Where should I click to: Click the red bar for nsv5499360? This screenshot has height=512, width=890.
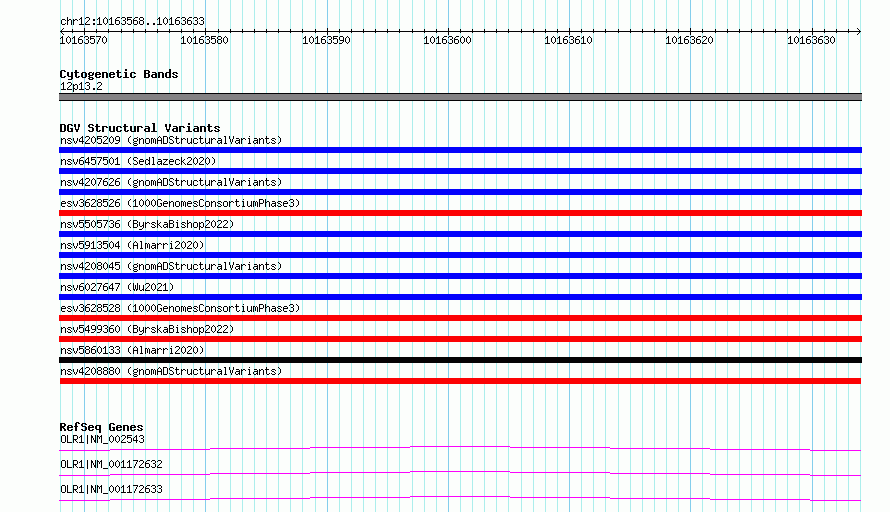pyautogui.click(x=460, y=339)
